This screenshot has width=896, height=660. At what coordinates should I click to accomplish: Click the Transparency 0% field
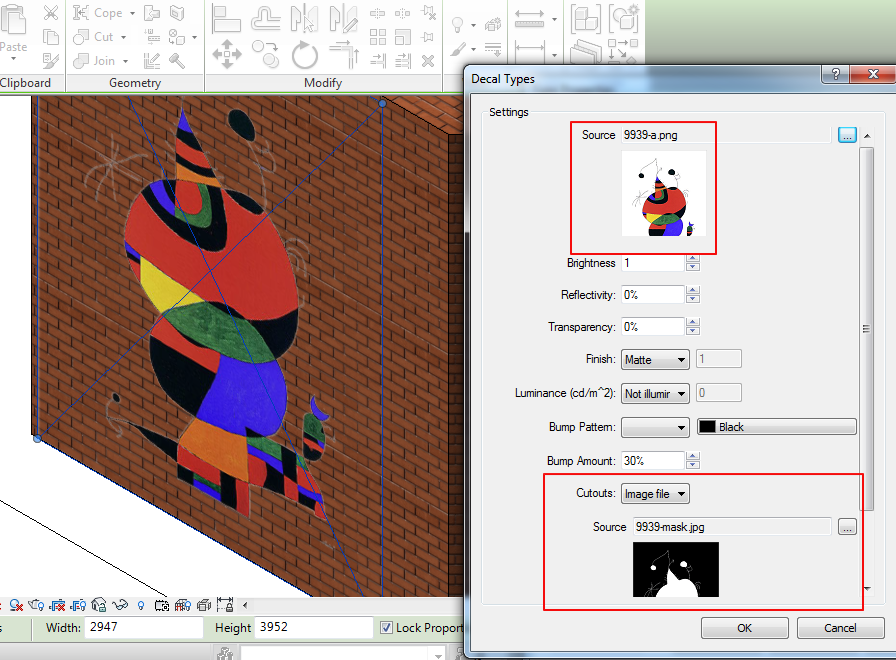click(653, 327)
